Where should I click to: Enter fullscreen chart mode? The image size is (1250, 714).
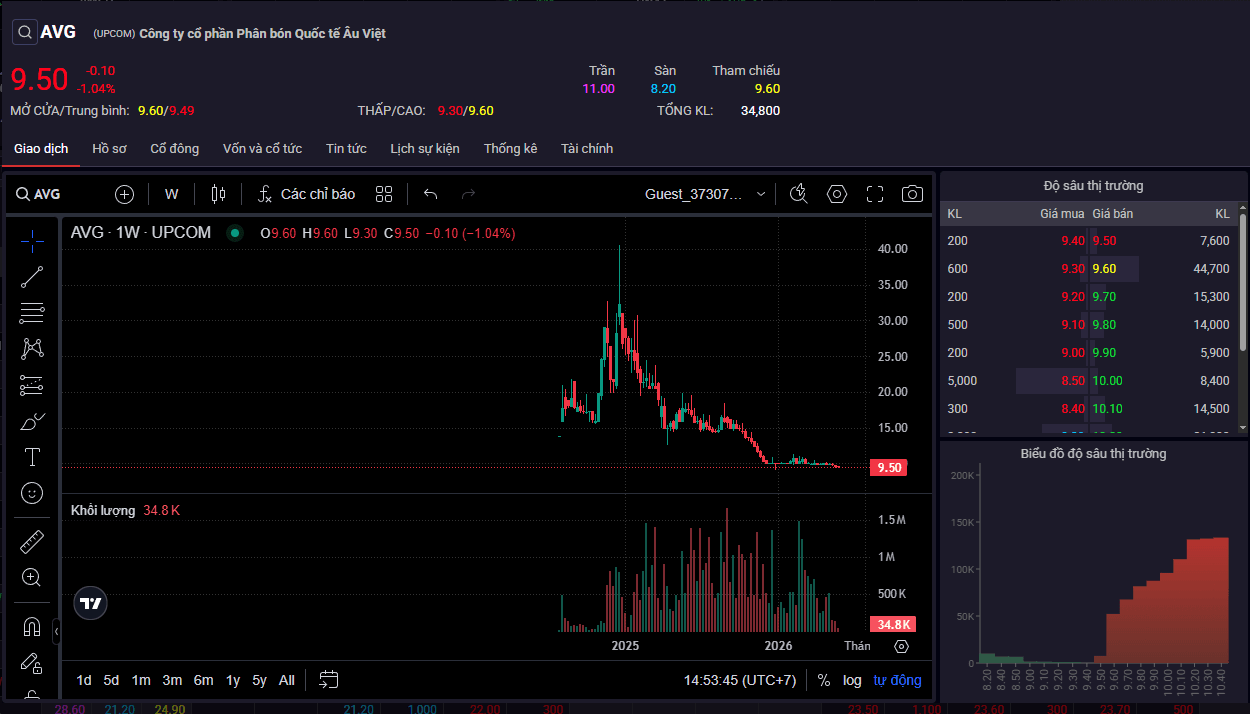pyautogui.click(x=875, y=194)
